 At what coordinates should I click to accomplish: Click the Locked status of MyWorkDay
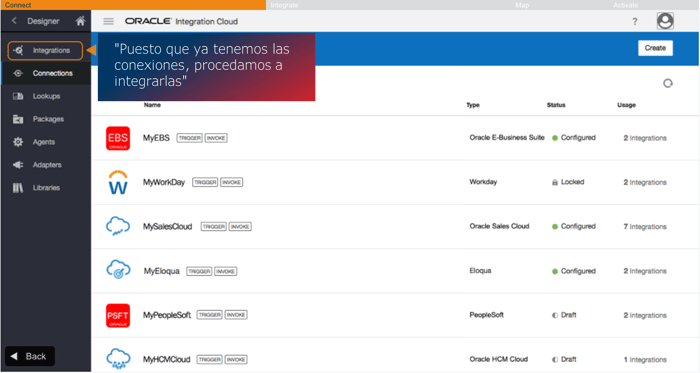[568, 182]
